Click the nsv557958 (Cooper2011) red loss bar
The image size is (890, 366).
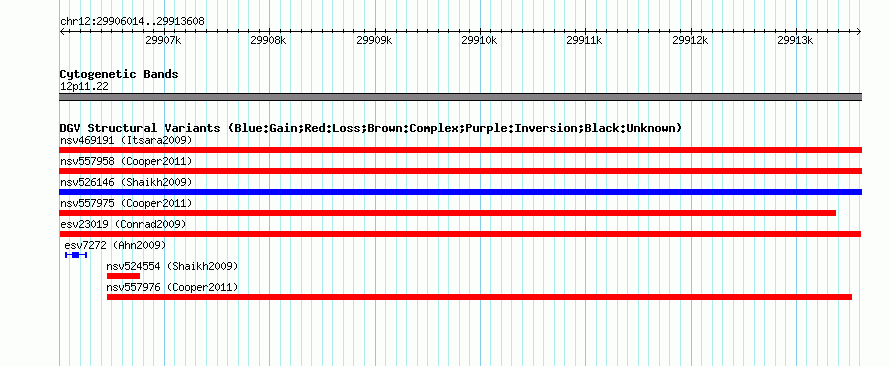point(460,171)
